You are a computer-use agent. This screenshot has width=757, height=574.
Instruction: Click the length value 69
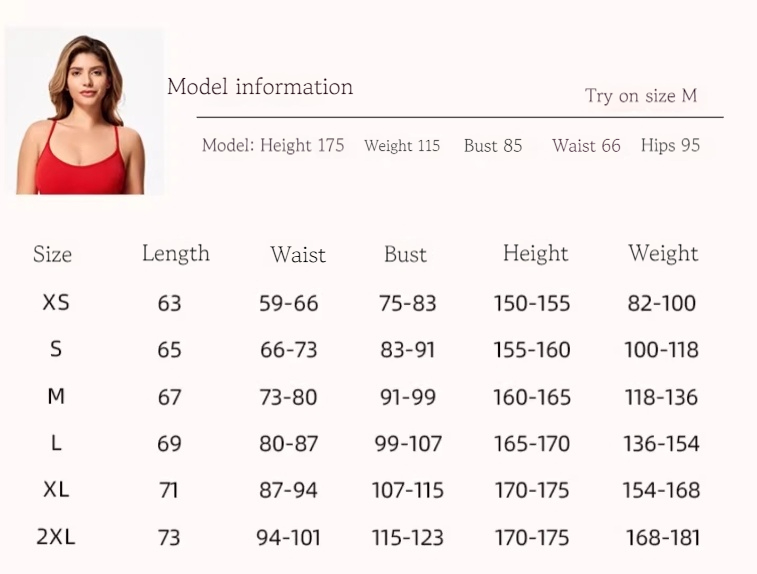[x=169, y=444]
